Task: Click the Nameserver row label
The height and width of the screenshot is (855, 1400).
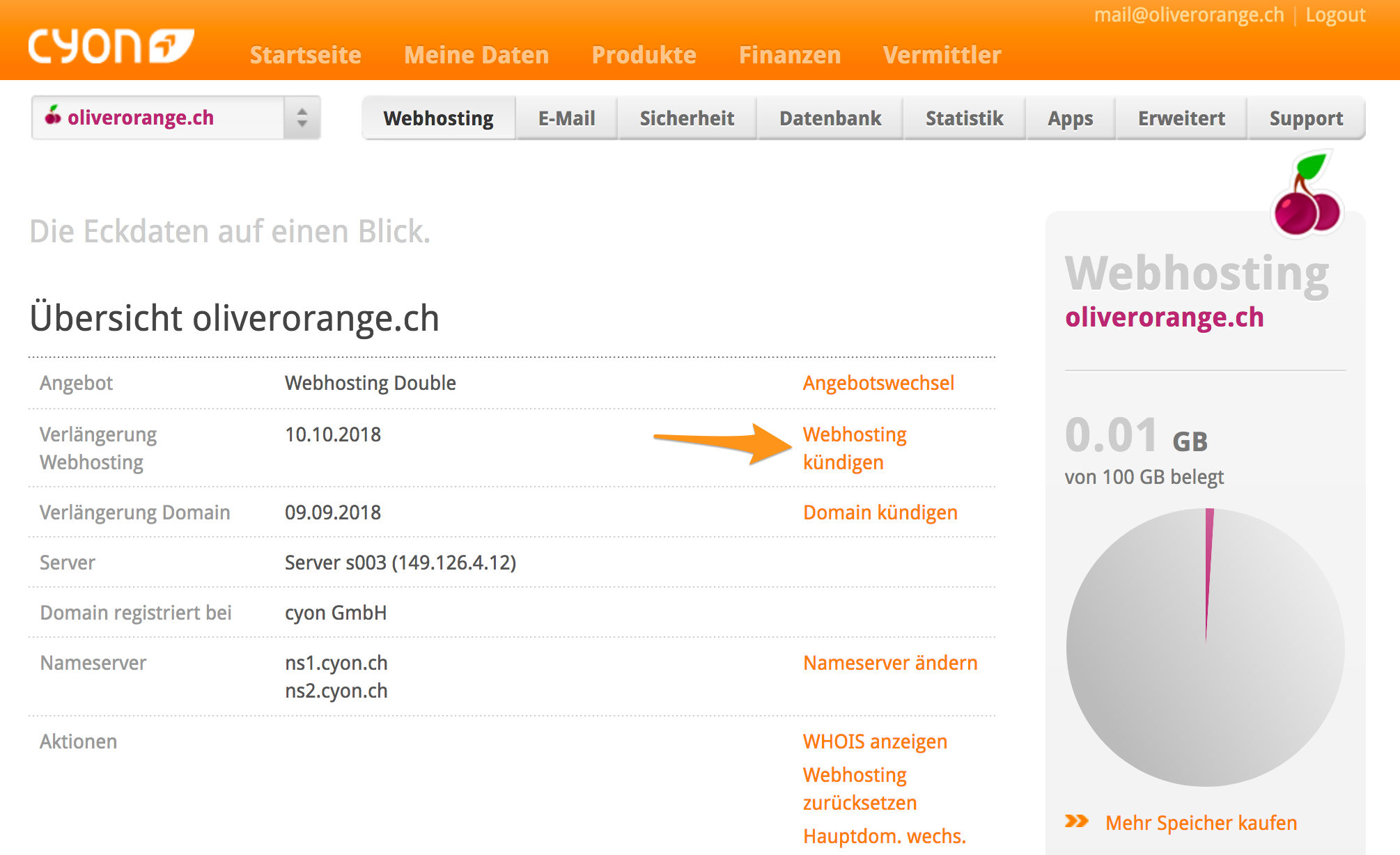Action: [x=93, y=663]
